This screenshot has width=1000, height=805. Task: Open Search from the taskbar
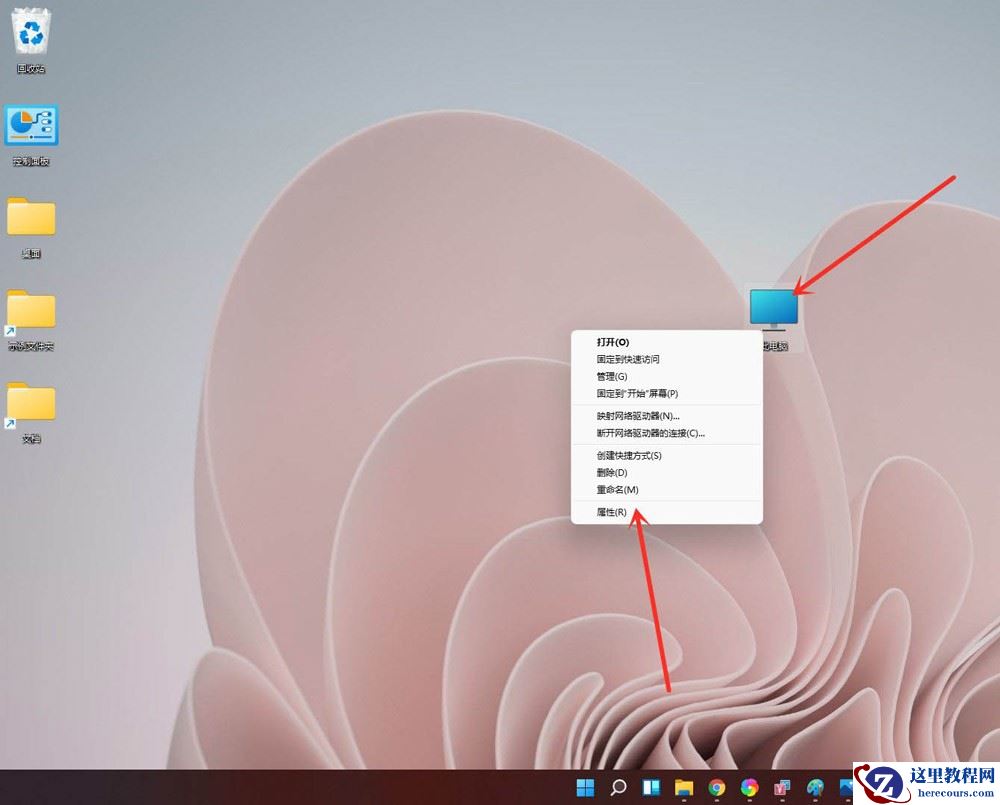617,787
